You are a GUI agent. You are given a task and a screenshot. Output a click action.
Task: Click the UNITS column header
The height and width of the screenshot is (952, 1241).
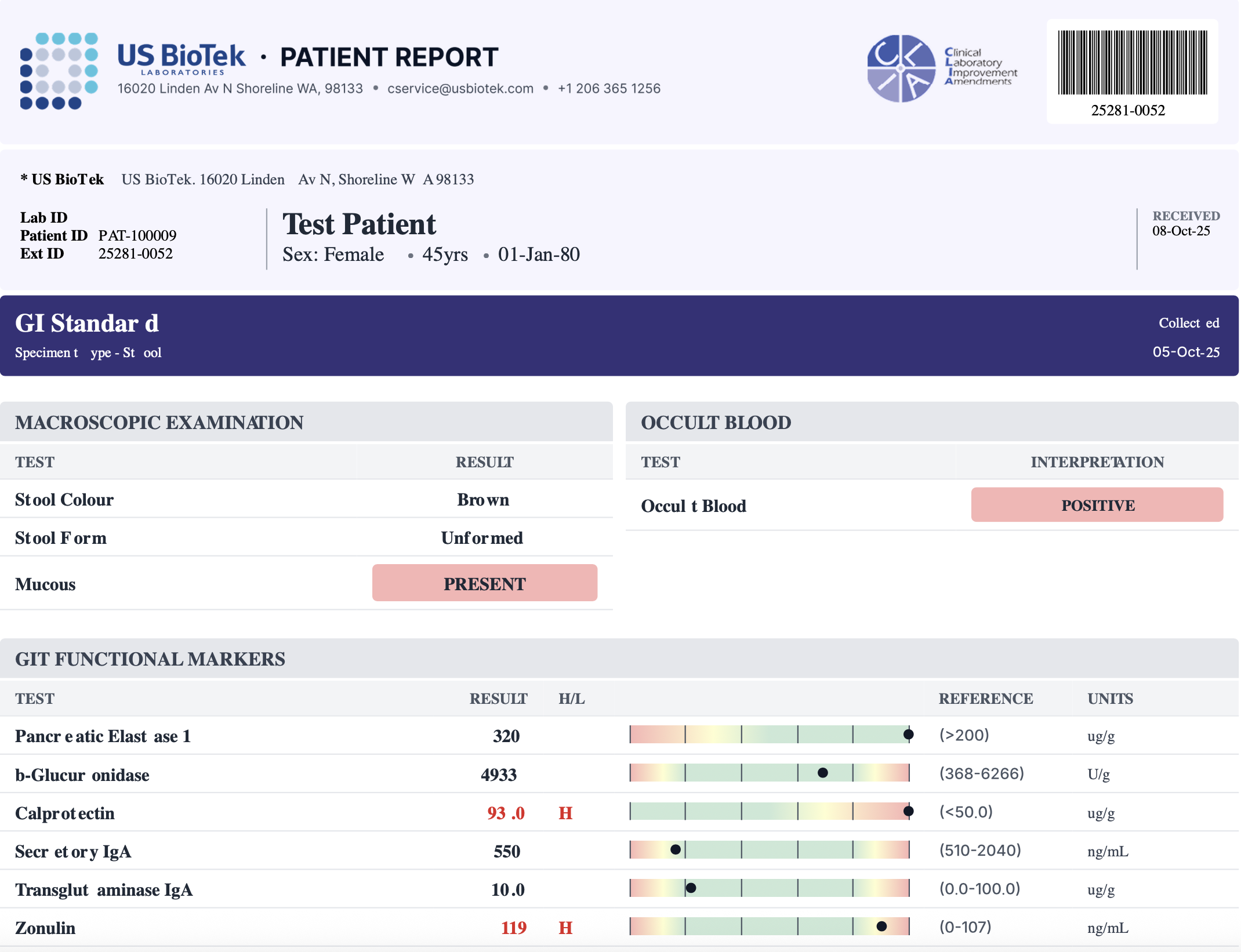point(1110,698)
